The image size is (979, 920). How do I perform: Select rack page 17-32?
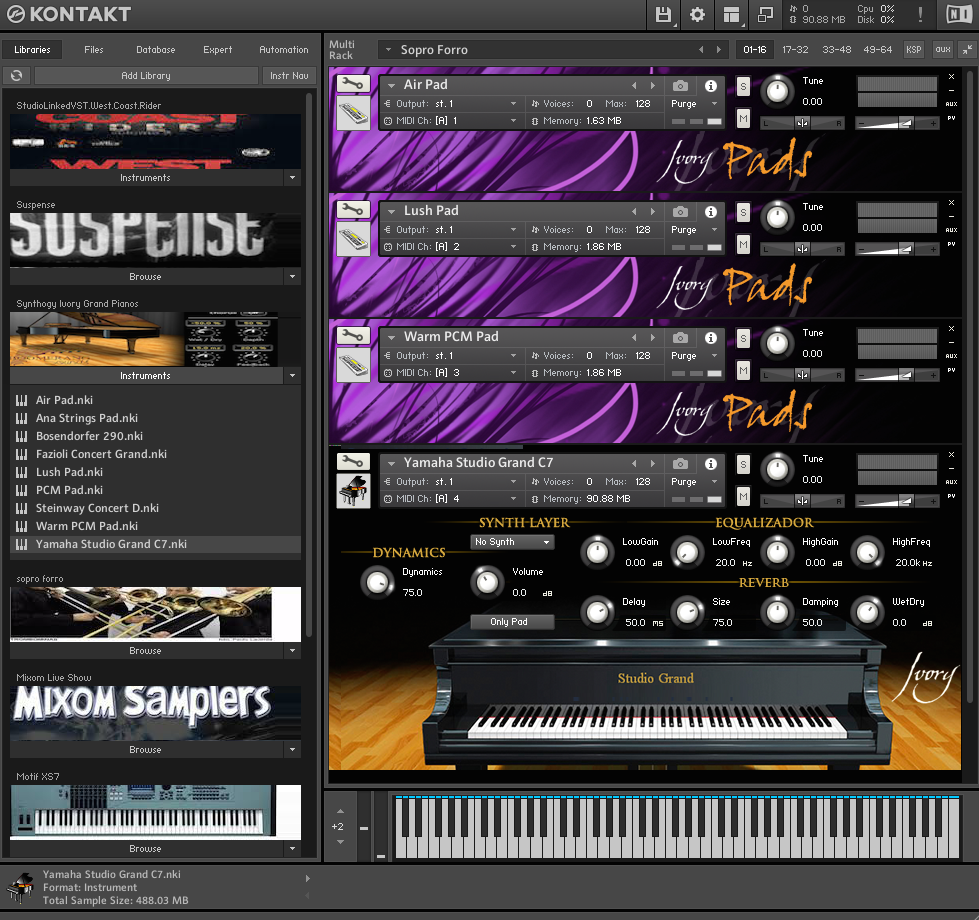tap(795, 49)
